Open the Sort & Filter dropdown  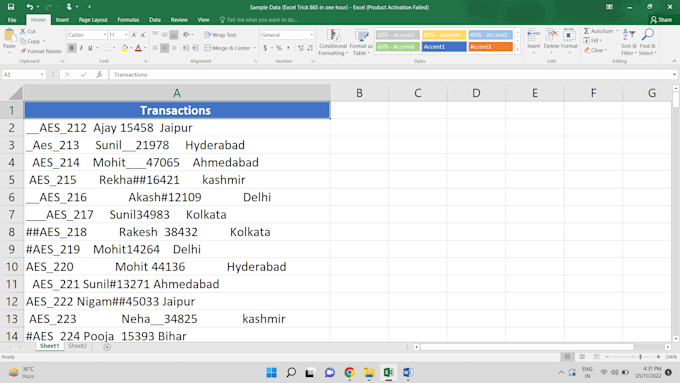click(x=629, y=42)
